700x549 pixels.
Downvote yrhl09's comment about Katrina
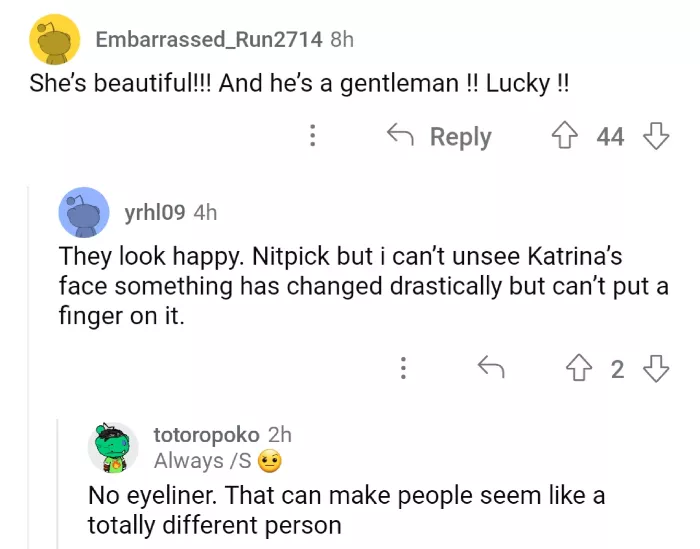(656, 369)
